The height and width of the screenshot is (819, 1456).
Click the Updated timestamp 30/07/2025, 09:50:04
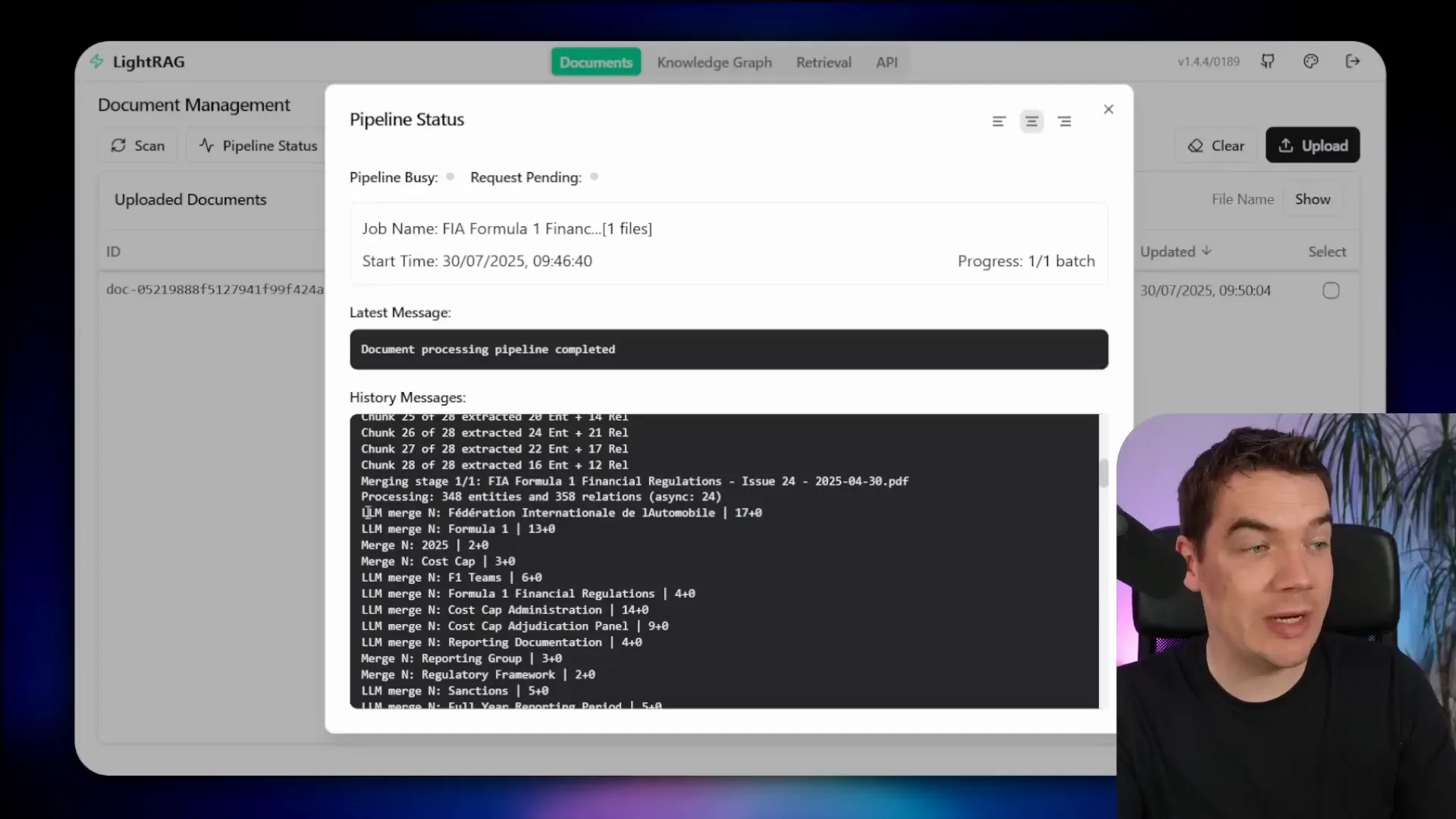pyautogui.click(x=1205, y=290)
